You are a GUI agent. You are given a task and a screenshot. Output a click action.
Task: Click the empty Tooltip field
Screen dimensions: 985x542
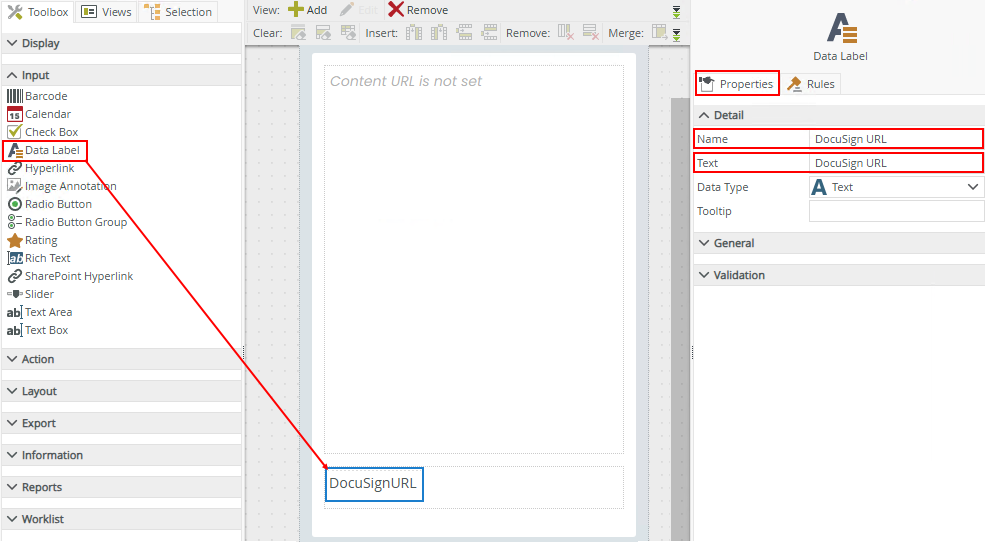[896, 211]
